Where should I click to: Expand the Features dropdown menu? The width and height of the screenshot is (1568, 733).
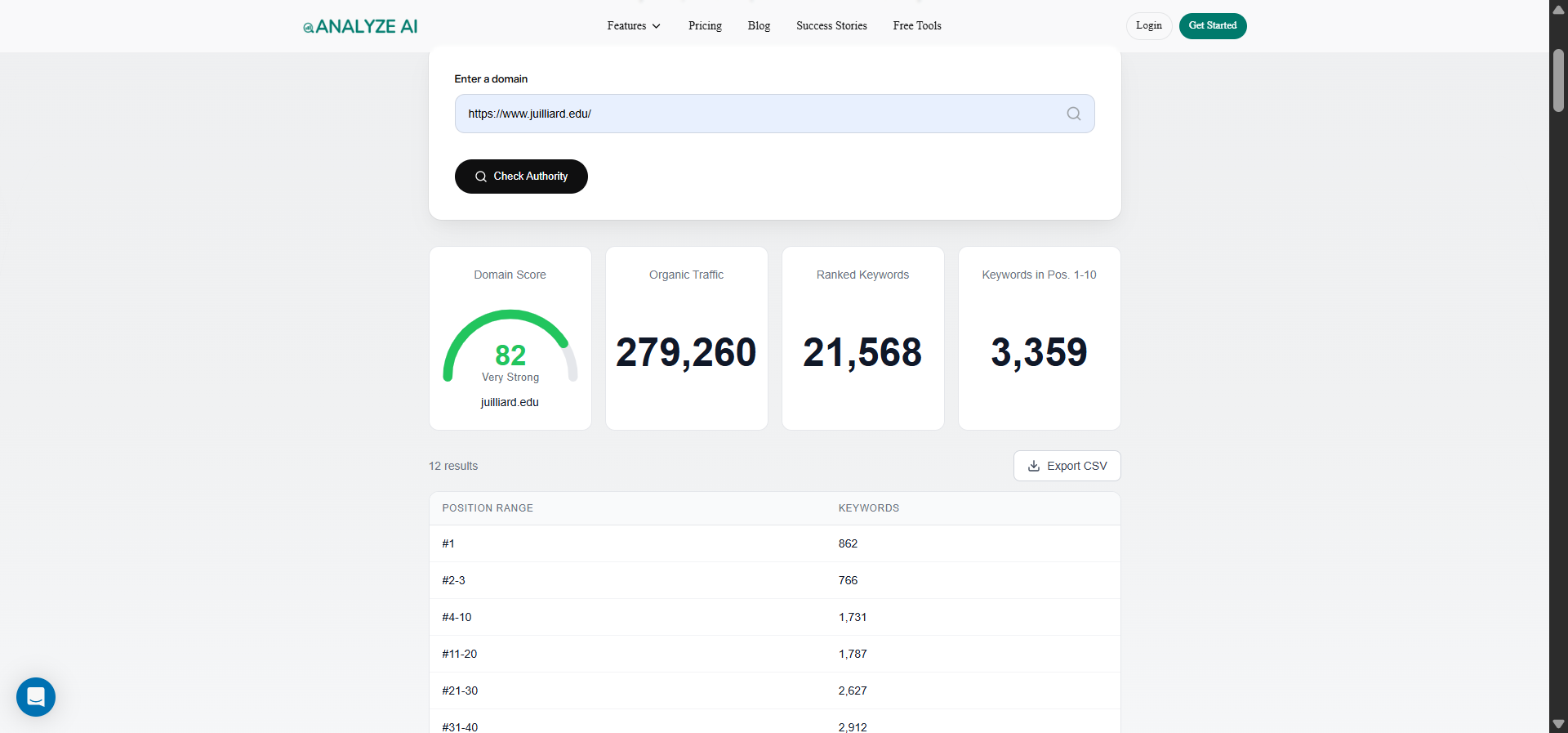(634, 26)
